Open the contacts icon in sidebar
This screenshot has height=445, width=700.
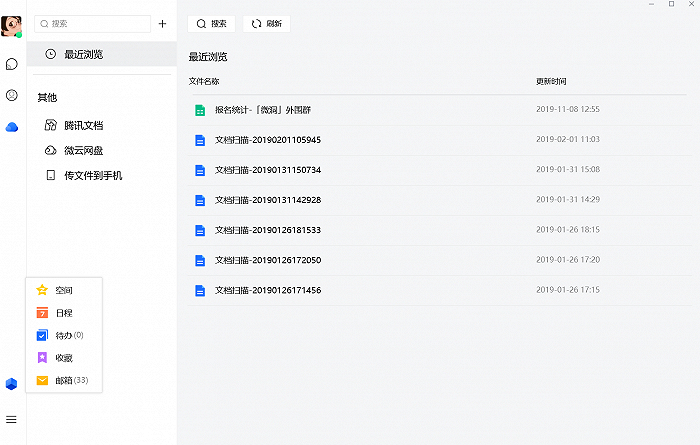coord(12,95)
